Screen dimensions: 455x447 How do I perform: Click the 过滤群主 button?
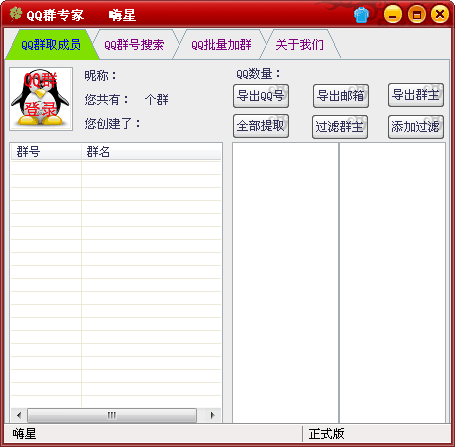pos(340,127)
